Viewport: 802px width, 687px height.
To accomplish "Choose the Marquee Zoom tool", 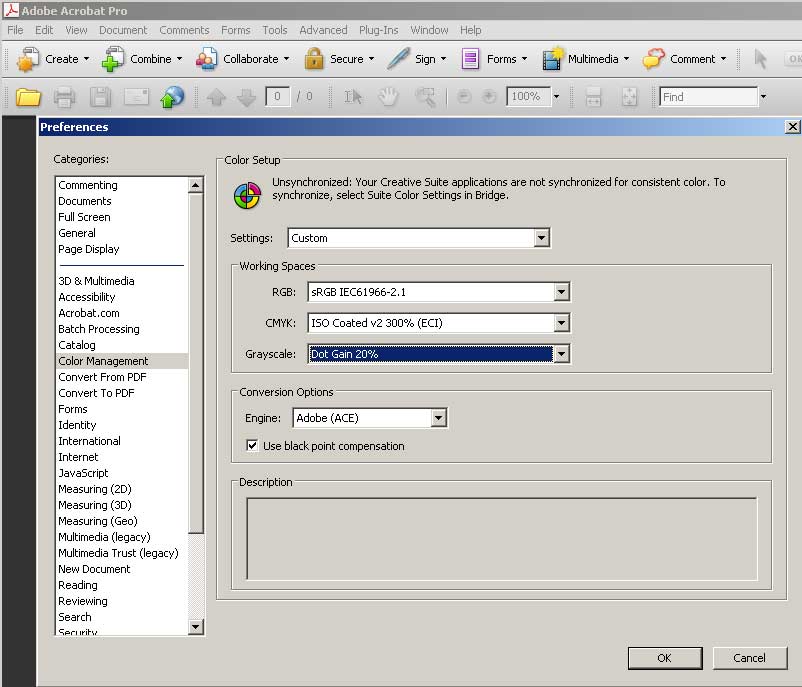I will pyautogui.click(x=426, y=97).
